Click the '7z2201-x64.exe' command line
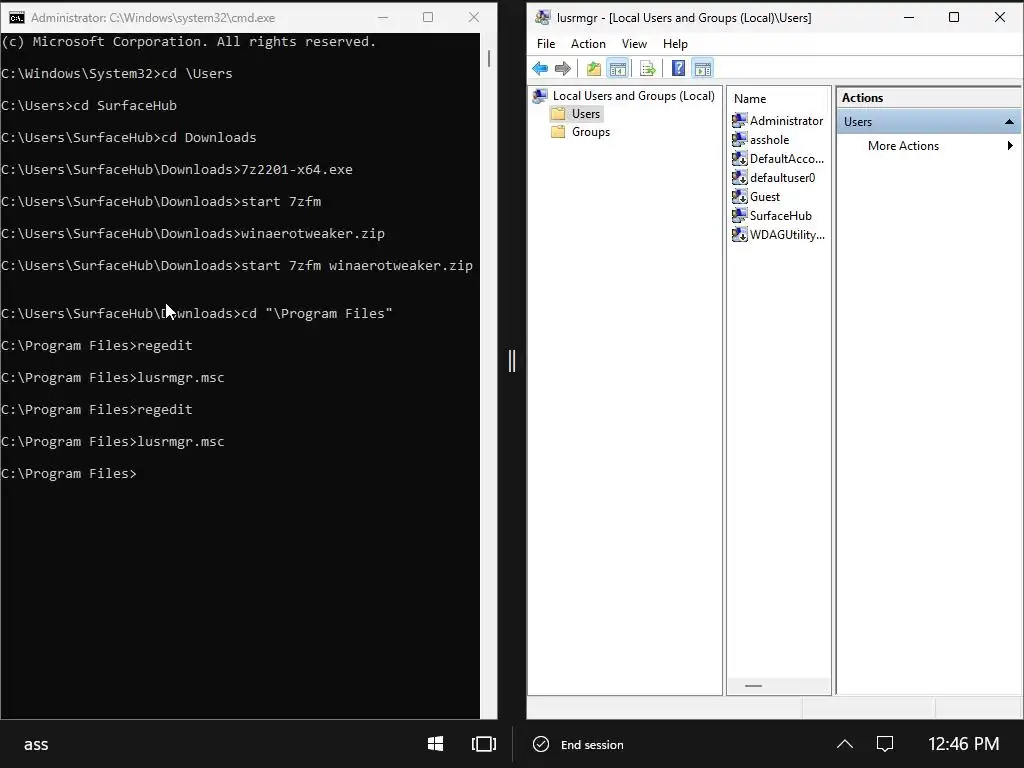The height and width of the screenshot is (768, 1024). pos(177,170)
